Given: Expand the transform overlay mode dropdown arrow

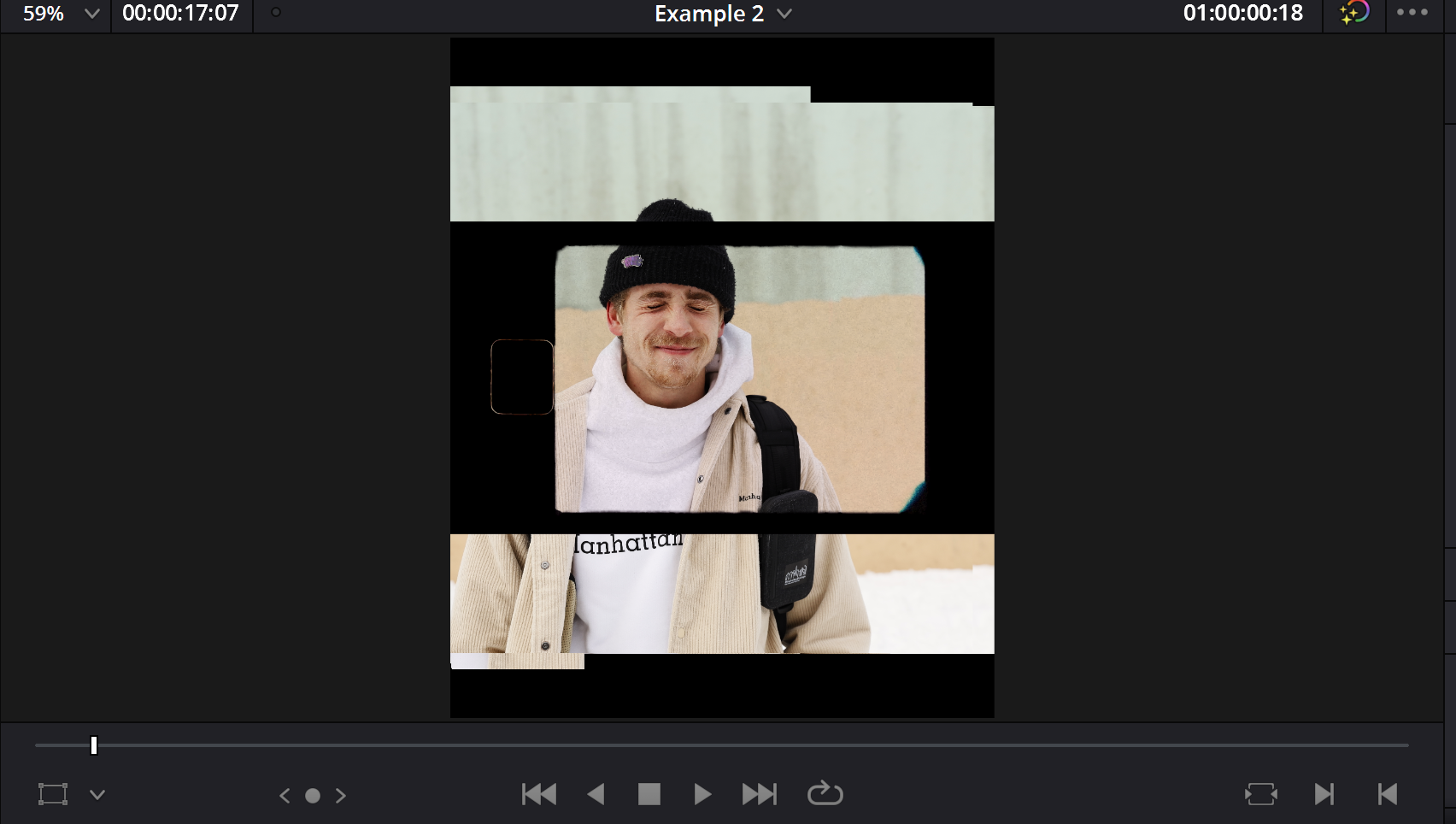Looking at the screenshot, I should (x=97, y=795).
